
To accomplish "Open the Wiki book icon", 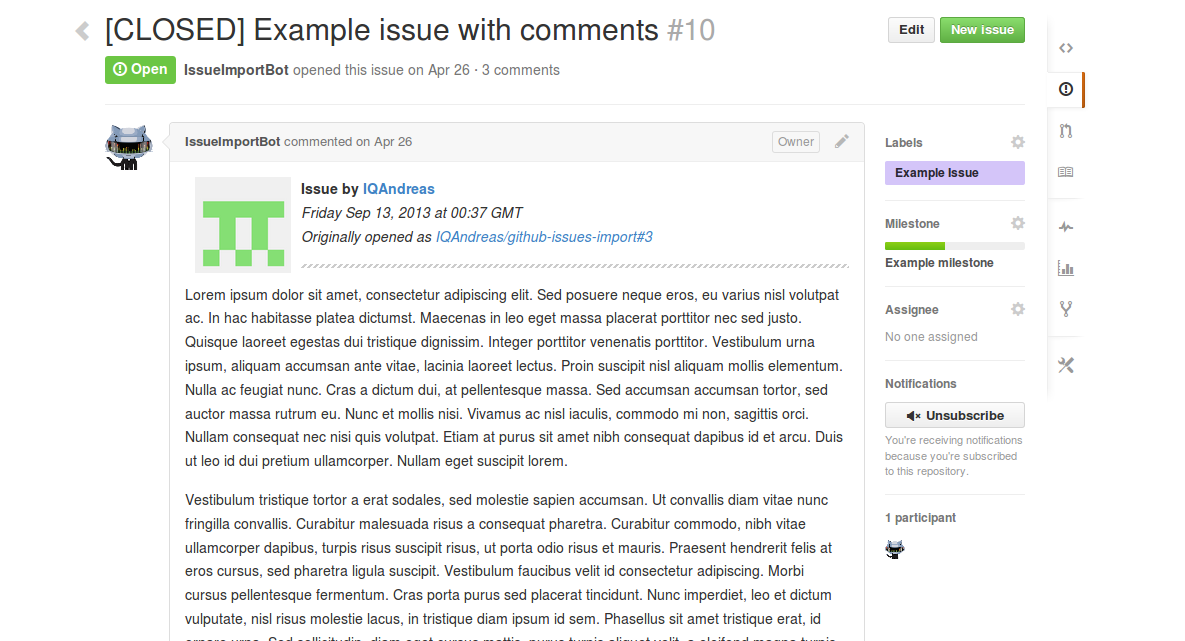I will (1066, 172).
